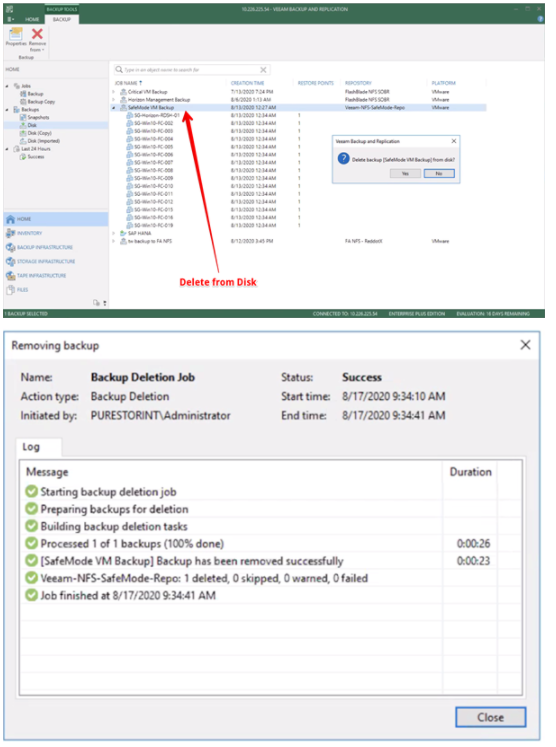Sort by the RESTORE POINTS column header
This screenshot has width=556, height=747.
pos(315,83)
